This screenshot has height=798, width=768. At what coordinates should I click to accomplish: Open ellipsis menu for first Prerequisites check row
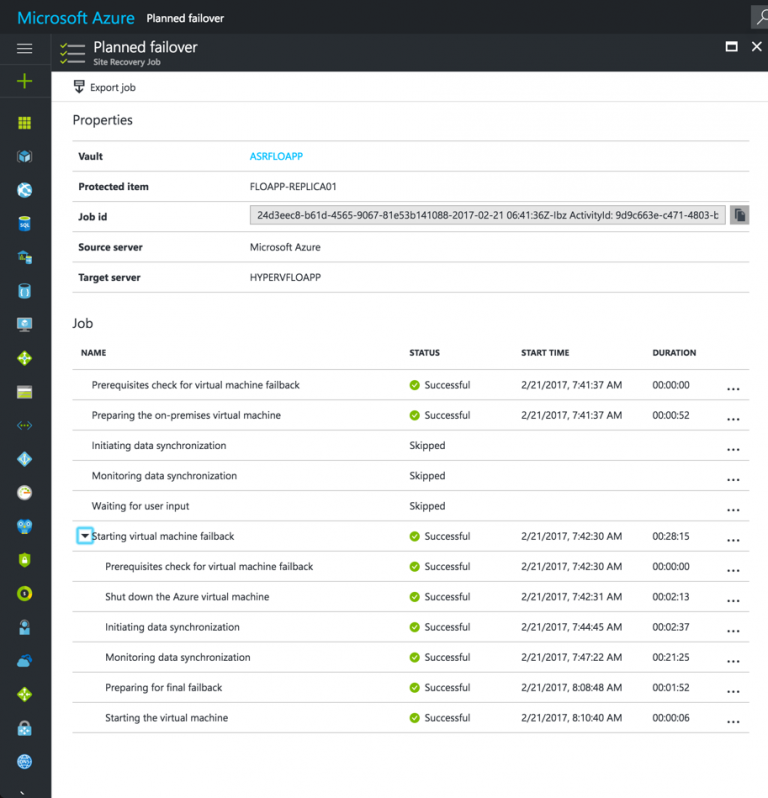coord(733,388)
